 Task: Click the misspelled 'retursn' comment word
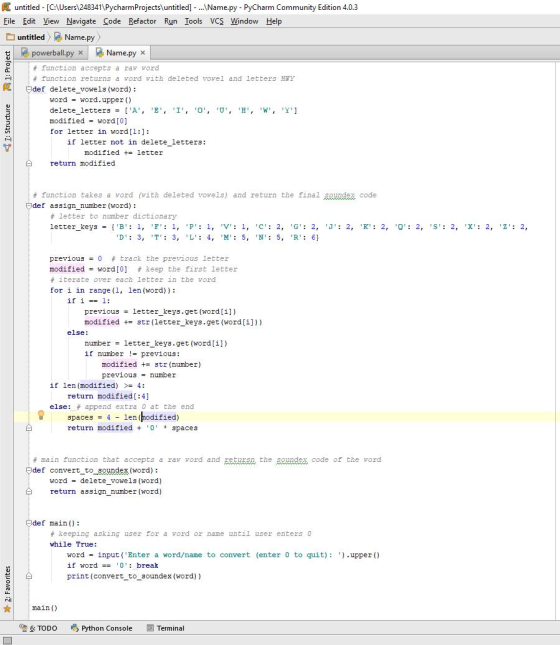pyautogui.click(x=239, y=459)
